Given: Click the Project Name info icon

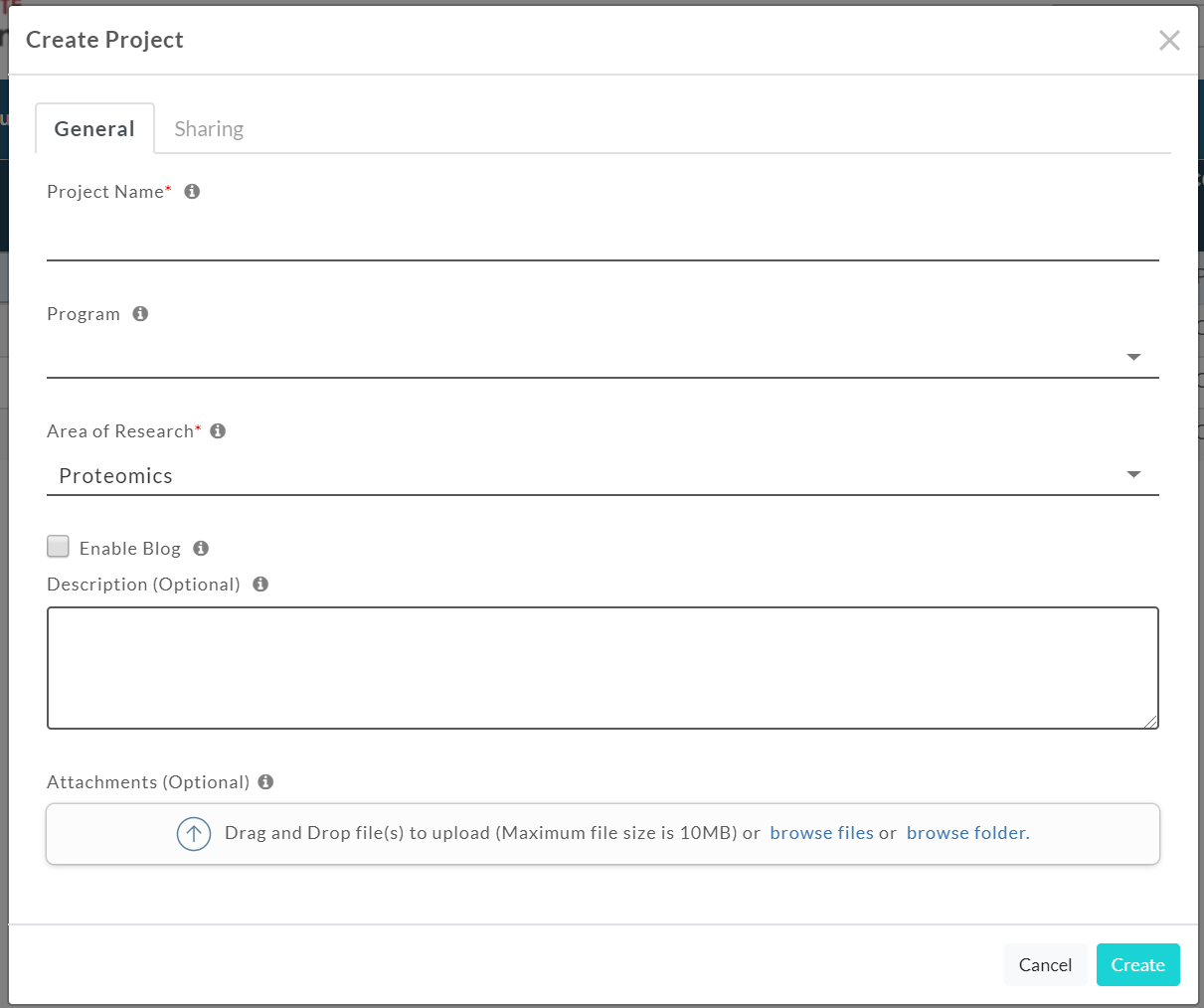Looking at the screenshot, I should [192, 192].
